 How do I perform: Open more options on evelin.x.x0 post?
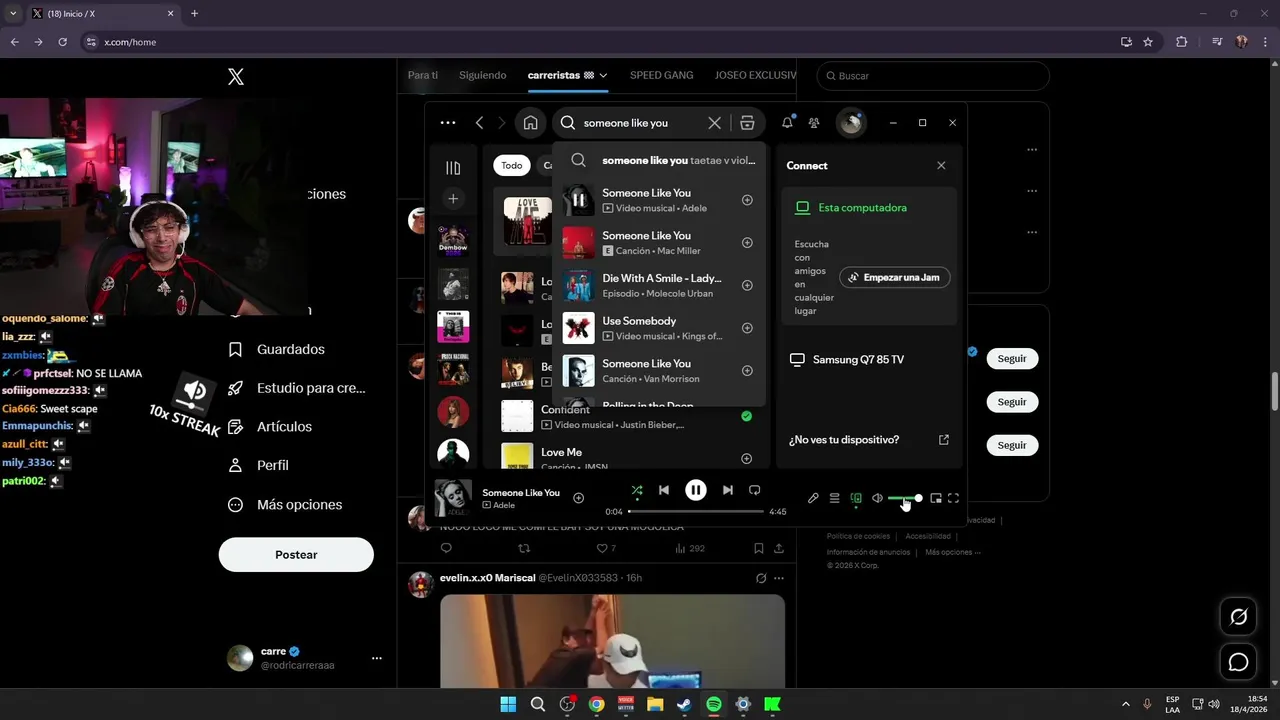[779, 578]
